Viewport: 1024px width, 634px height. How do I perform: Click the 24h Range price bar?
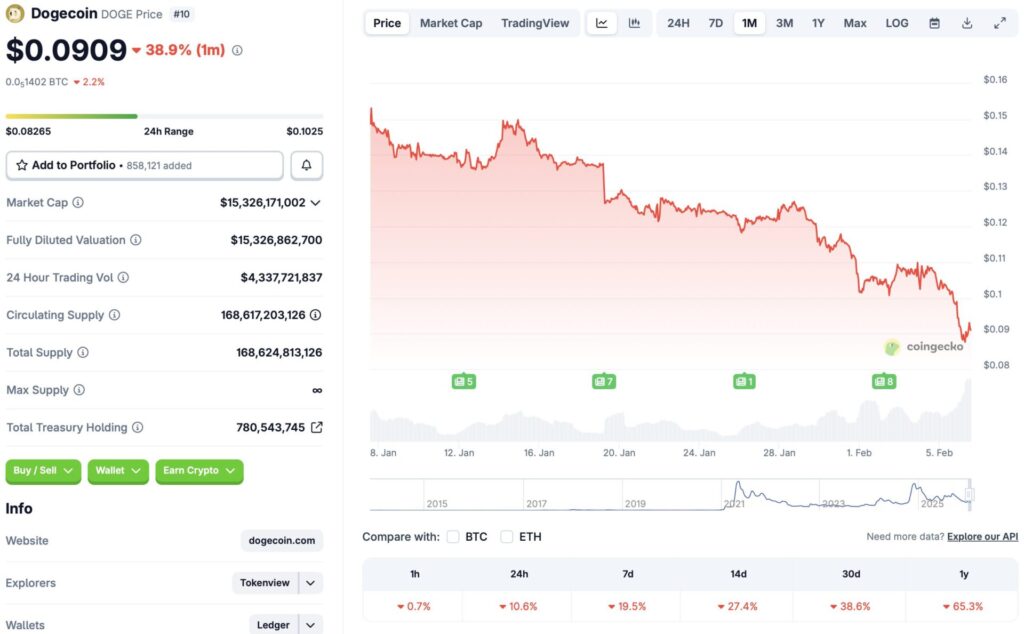pyautogui.click(x=163, y=115)
